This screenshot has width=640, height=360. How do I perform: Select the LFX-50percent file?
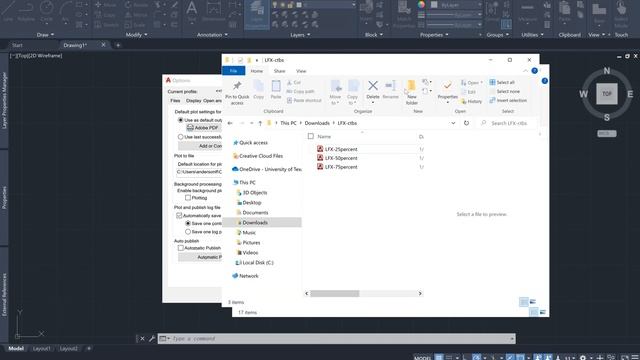(341, 158)
